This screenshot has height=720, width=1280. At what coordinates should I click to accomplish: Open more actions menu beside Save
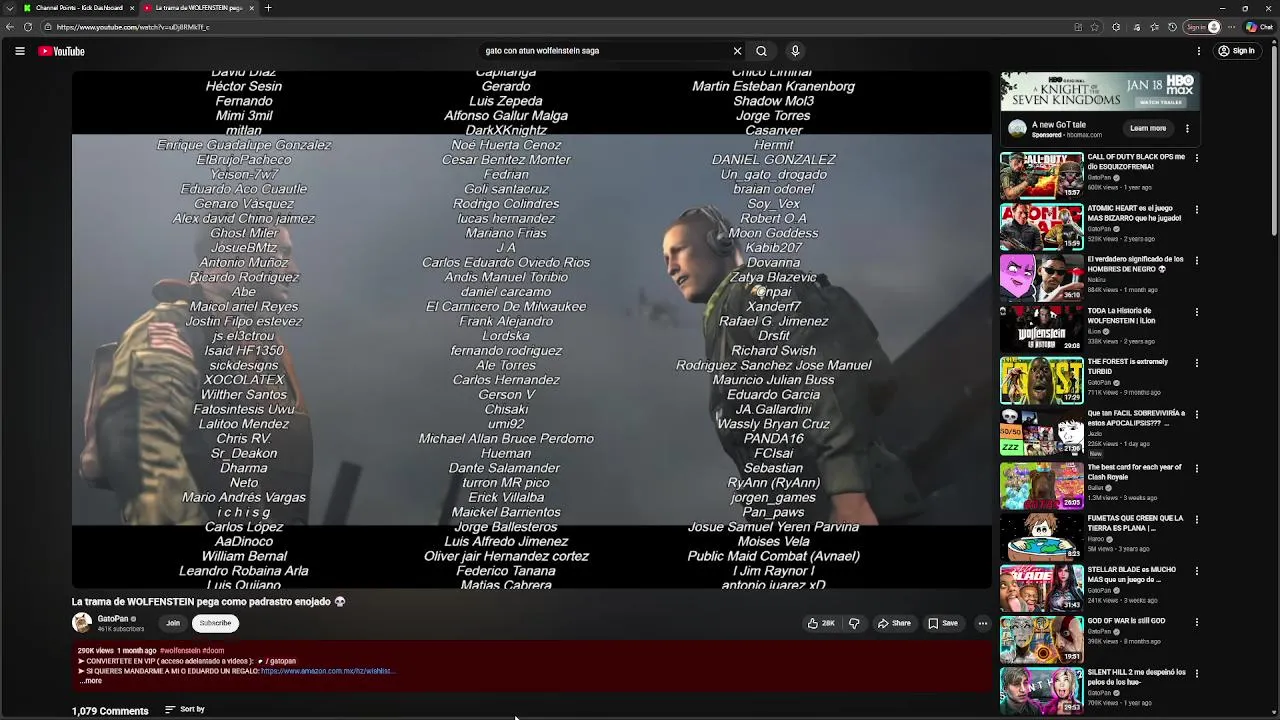pos(982,623)
